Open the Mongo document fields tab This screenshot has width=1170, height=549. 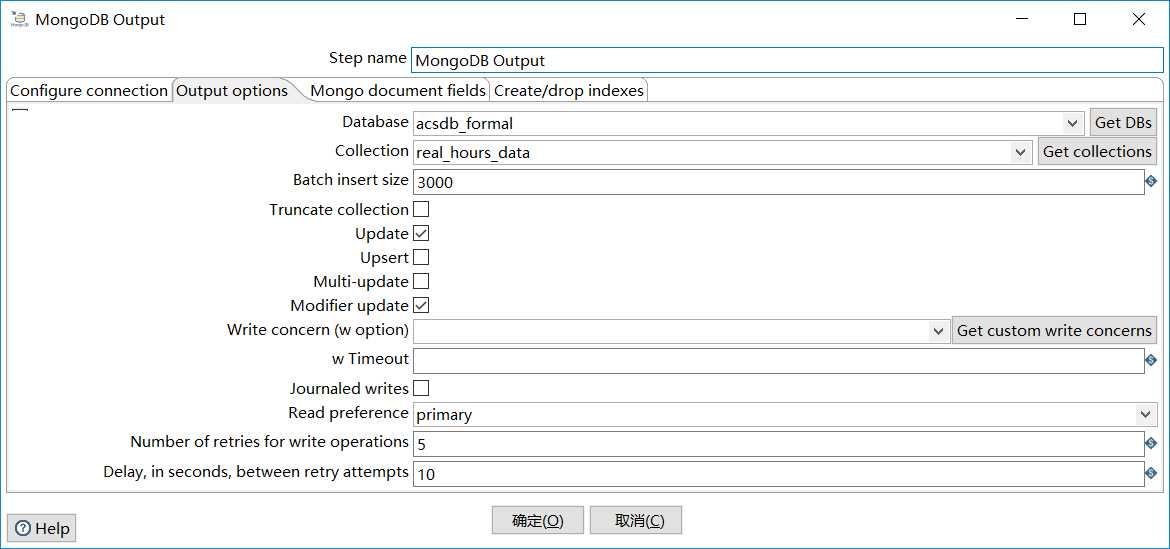pos(397,91)
